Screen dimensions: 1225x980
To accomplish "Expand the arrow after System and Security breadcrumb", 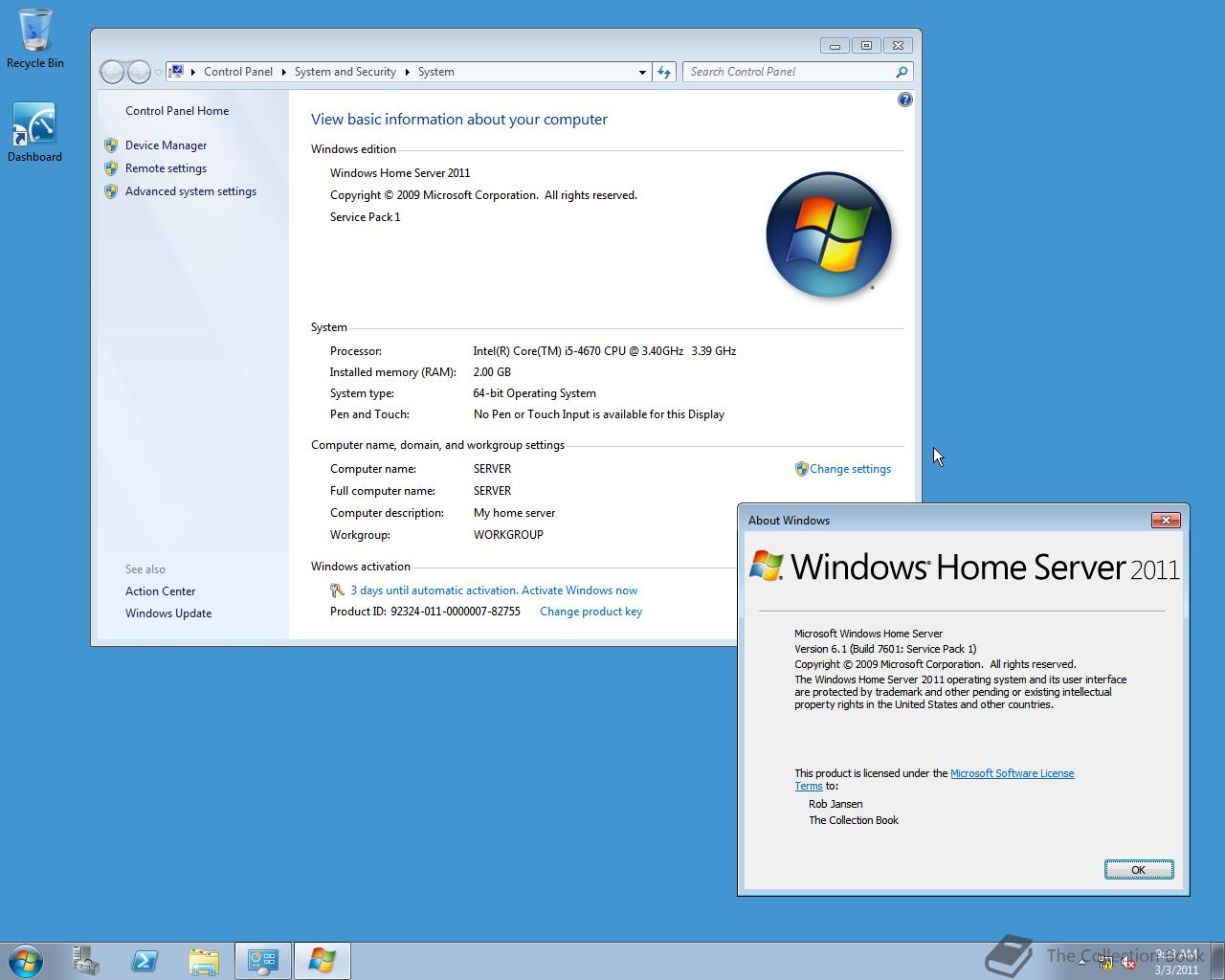I will click(407, 72).
